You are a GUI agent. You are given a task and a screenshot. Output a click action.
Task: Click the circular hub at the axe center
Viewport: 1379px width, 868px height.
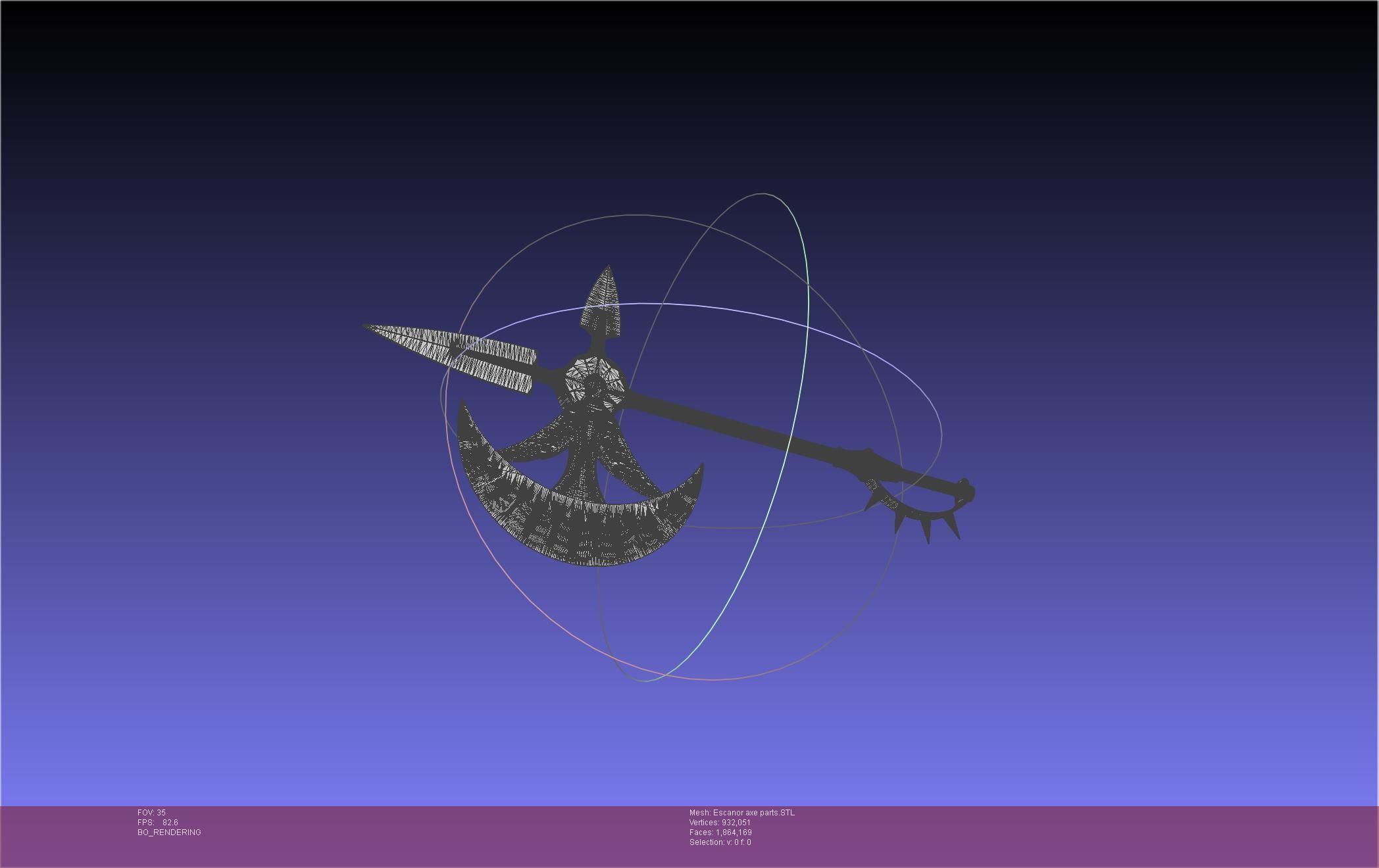click(594, 383)
